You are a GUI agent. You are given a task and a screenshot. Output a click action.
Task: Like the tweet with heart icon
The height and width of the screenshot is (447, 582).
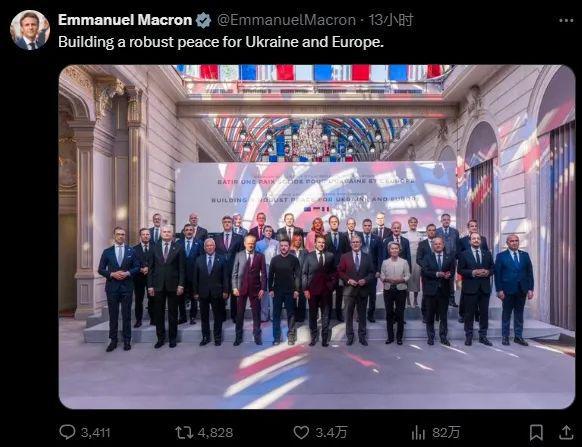[x=301, y=432]
